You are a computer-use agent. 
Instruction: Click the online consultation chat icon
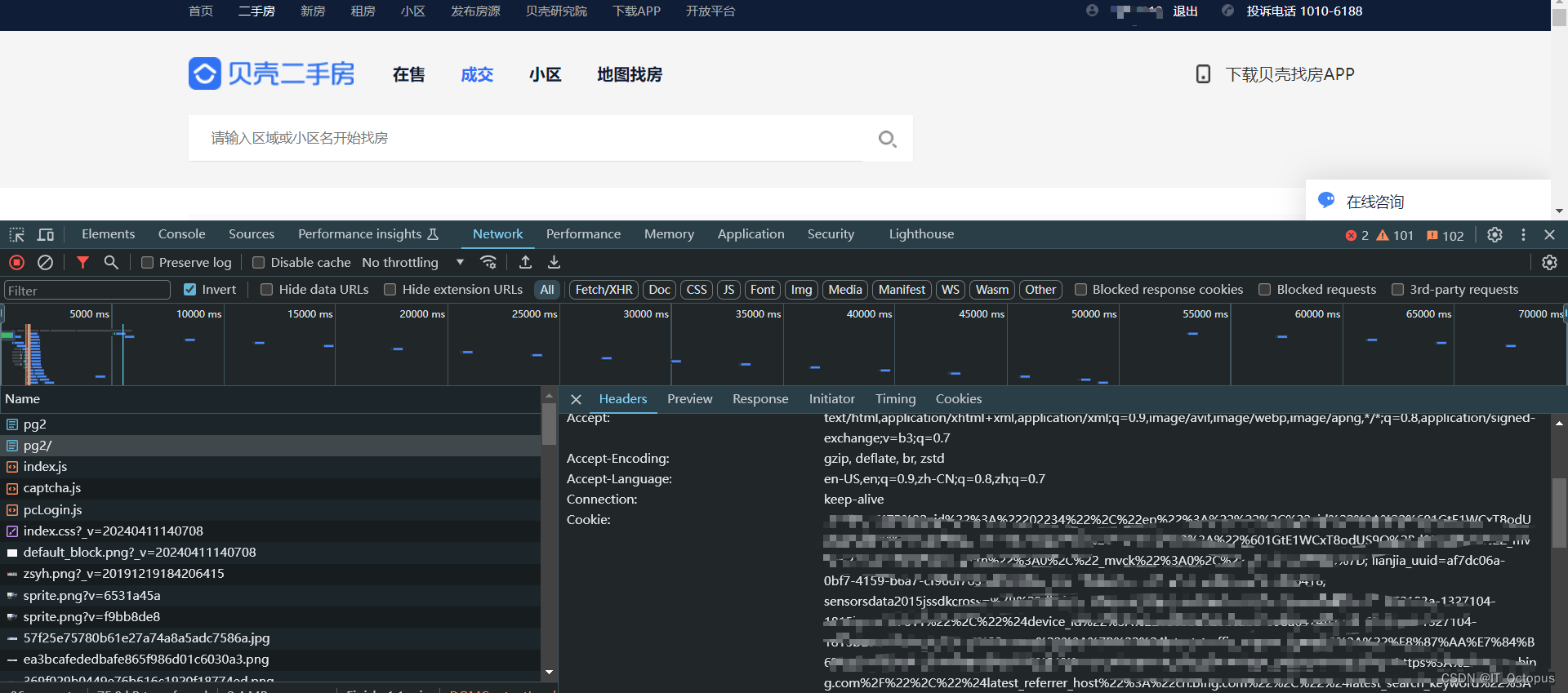pyautogui.click(x=1326, y=201)
